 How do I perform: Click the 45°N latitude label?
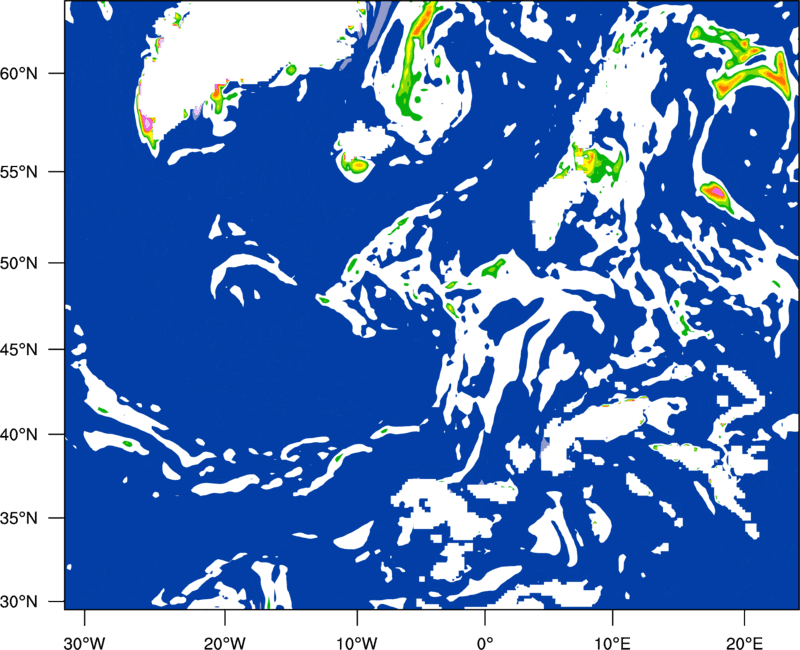point(19,349)
